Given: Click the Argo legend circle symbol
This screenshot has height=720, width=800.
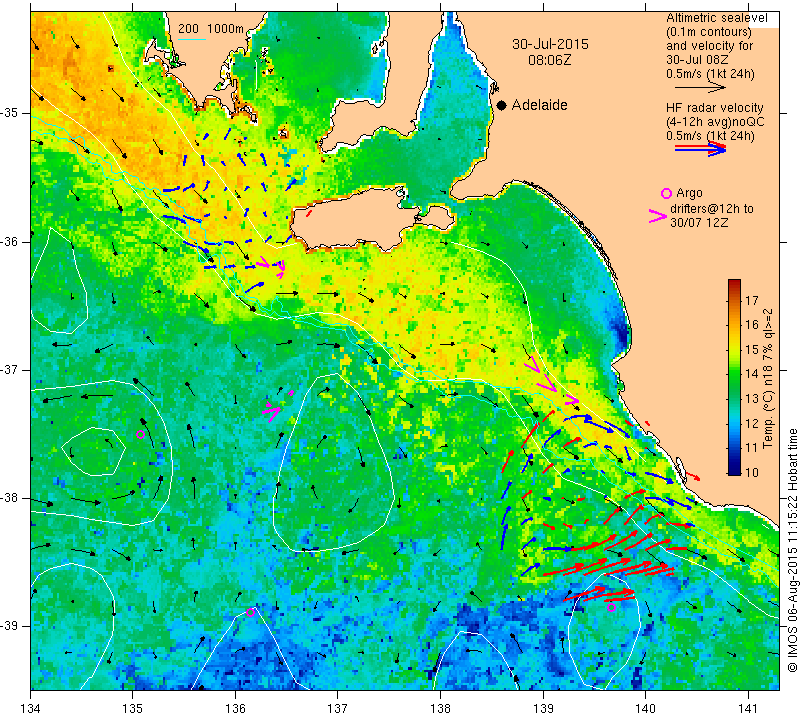Looking at the screenshot, I should coord(666,193).
